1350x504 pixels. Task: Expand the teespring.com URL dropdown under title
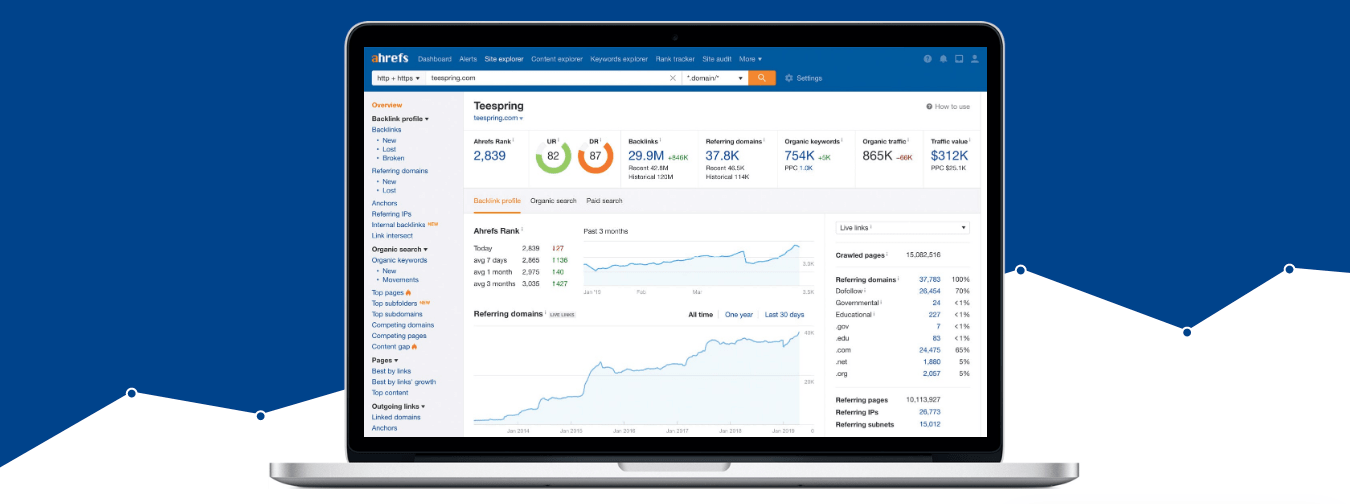pyautogui.click(x=498, y=118)
